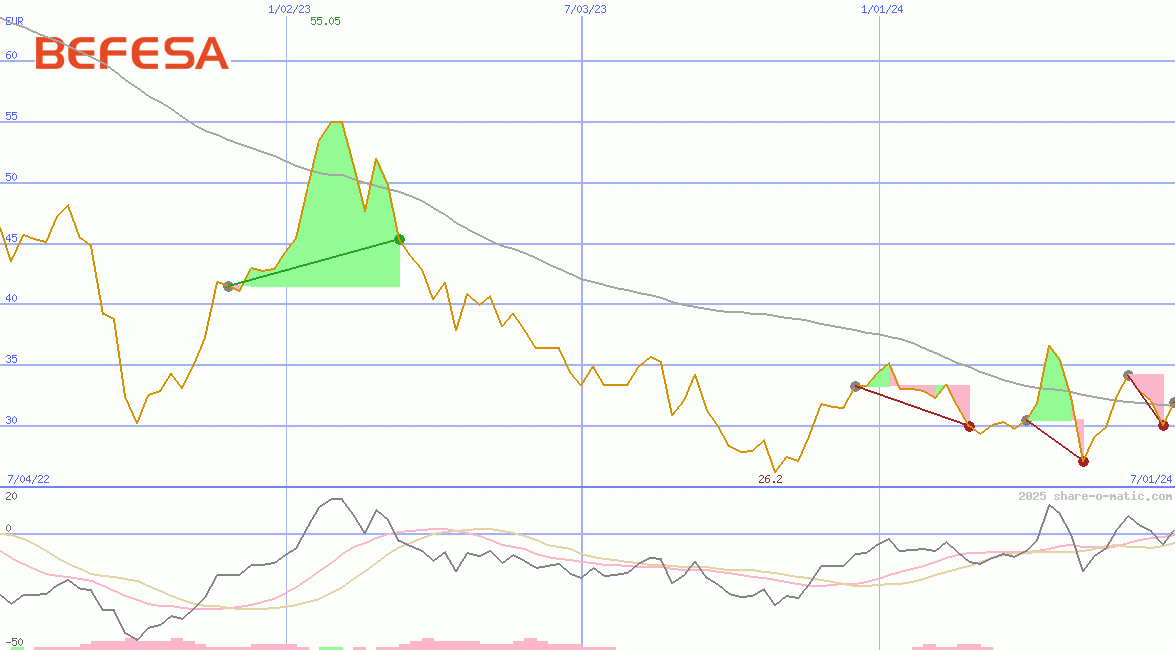Click the 35 price axis label
The image size is (1175, 650).
click(x=11, y=359)
